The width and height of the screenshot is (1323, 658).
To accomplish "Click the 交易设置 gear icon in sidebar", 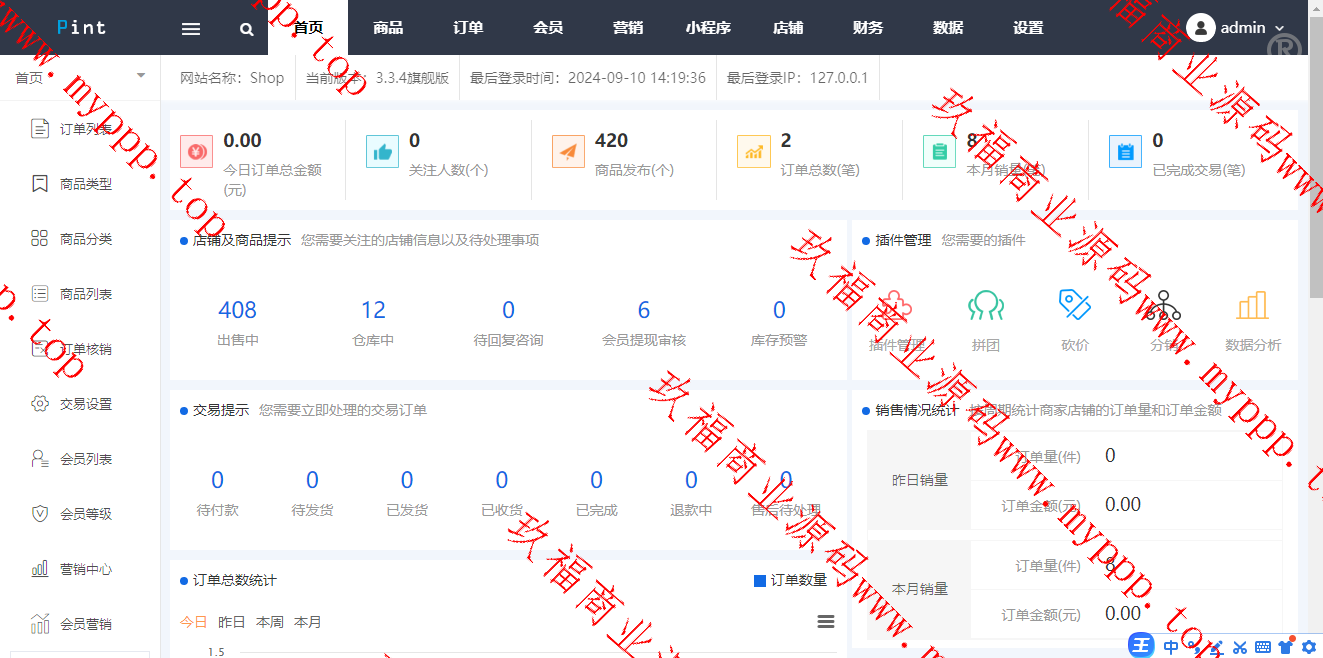I will tap(40, 404).
